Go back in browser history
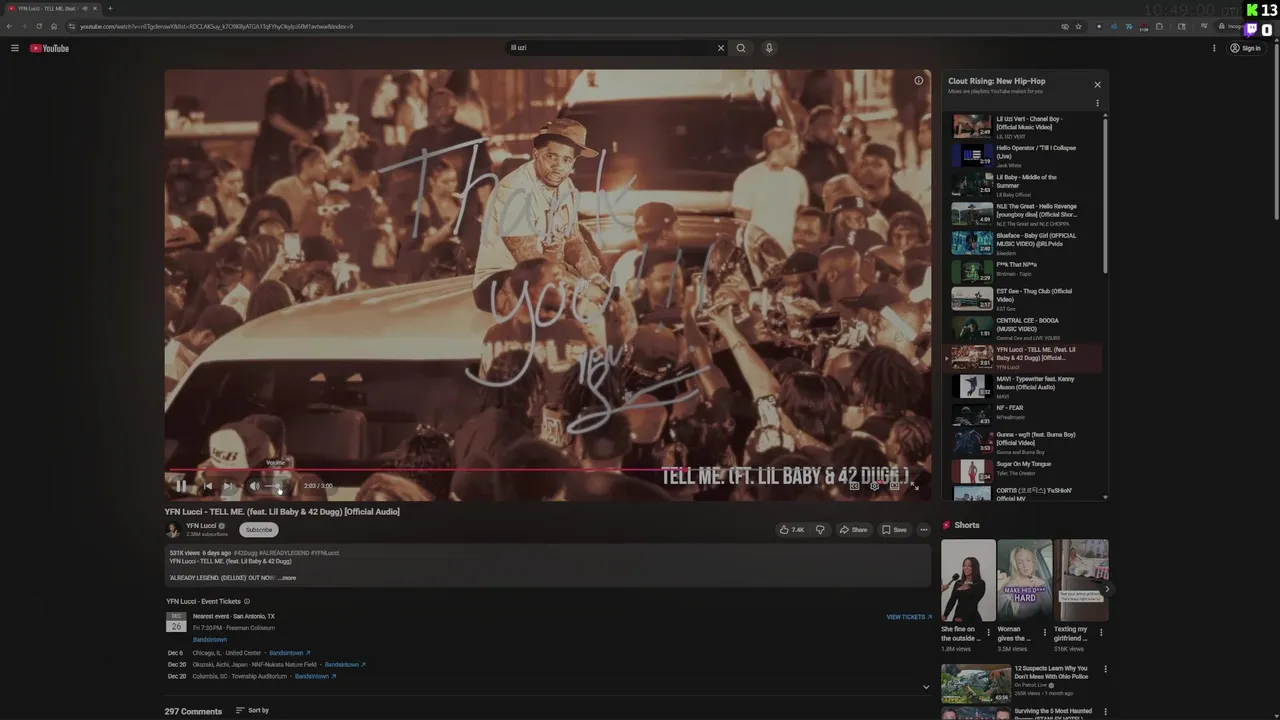Image resolution: width=1280 pixels, height=720 pixels. click(9, 26)
